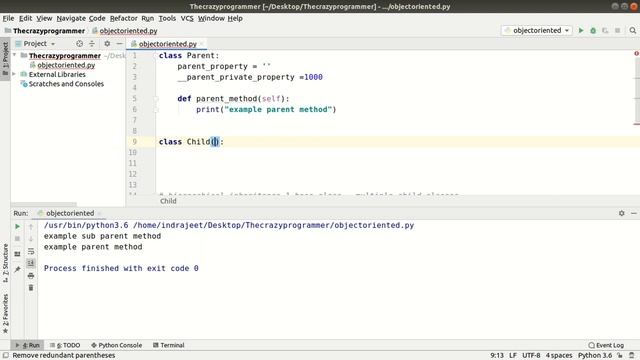The height and width of the screenshot is (360, 640).
Task: Fold the parent_method definition at line 5
Action: (x=156, y=99)
